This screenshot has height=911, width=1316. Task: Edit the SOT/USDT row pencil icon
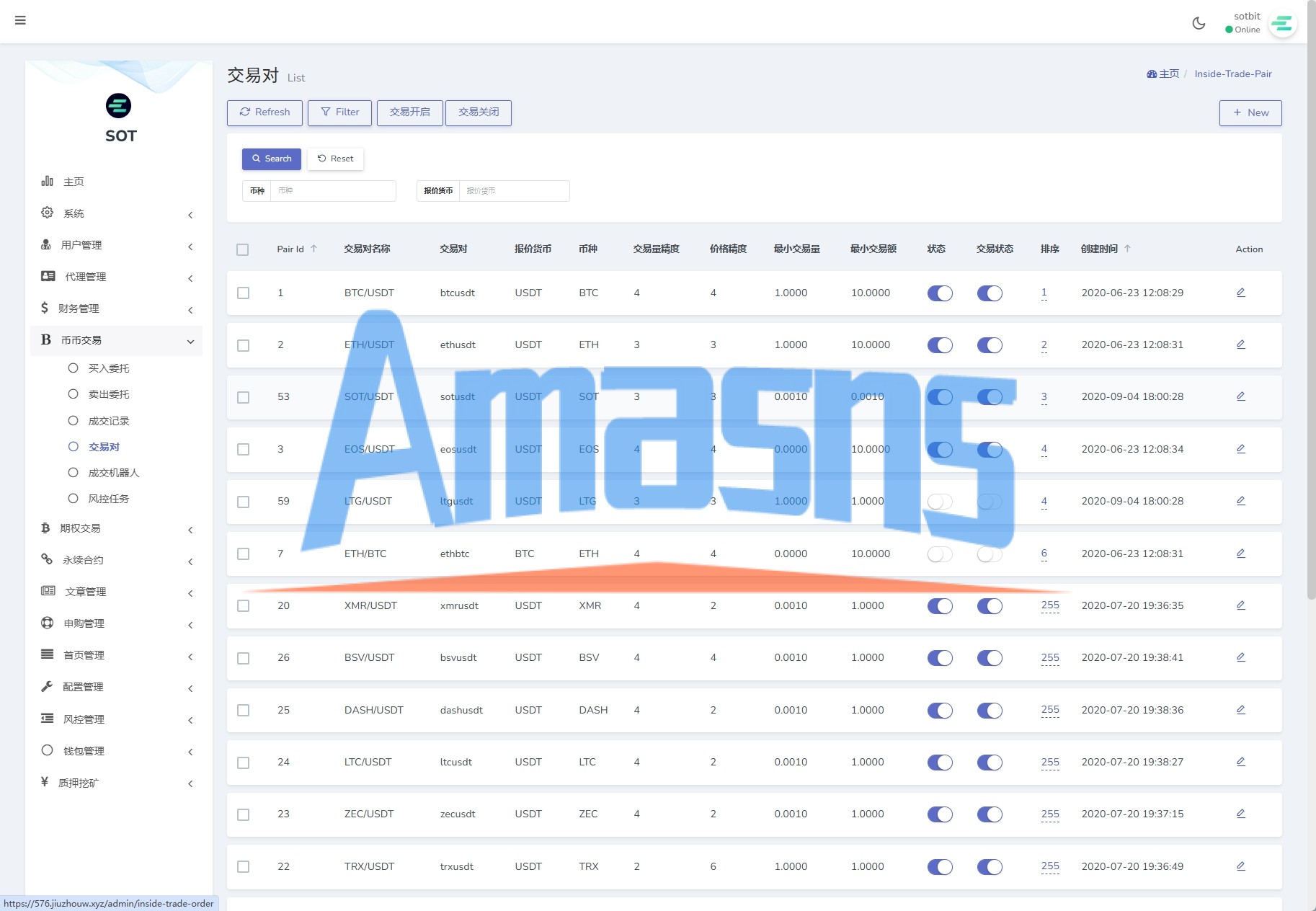pos(1241,396)
